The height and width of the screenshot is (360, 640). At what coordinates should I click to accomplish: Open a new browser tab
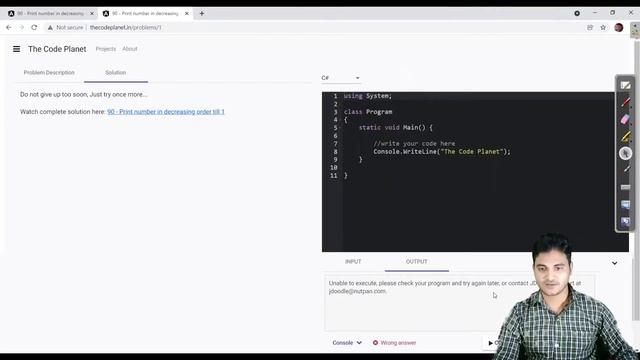pyautogui.click(x=202, y=13)
